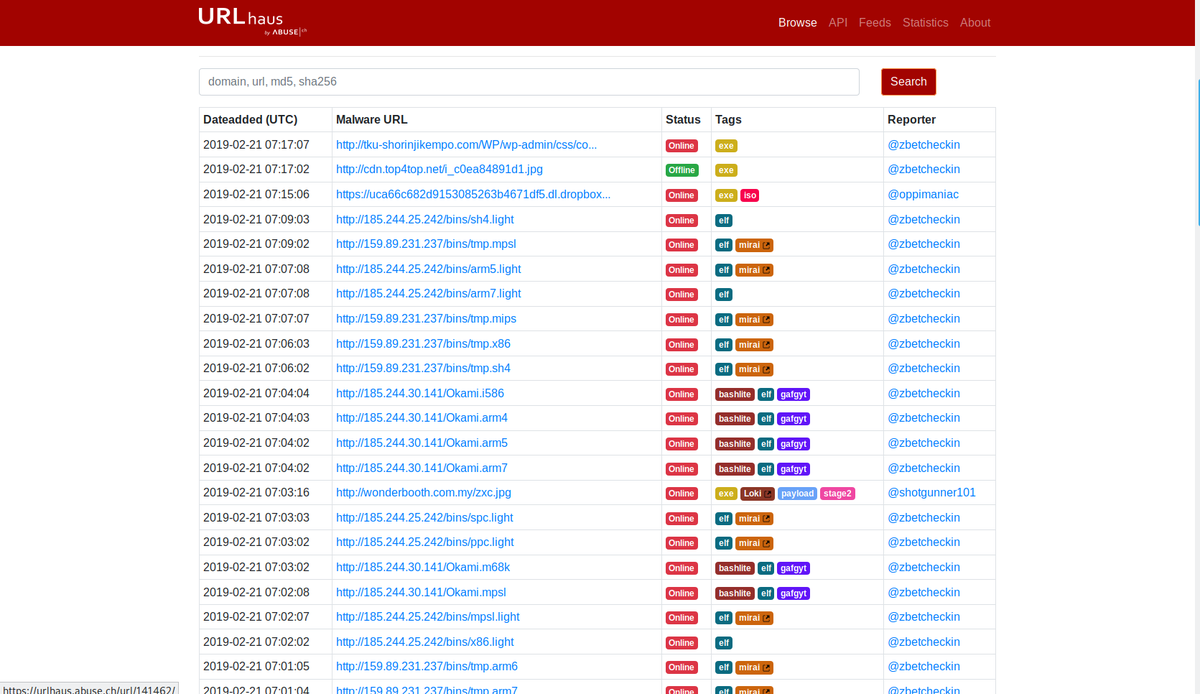Open @zbetcheckin reporter link in the tku-shorinjikempo row
1200x694 pixels.
[924, 145]
